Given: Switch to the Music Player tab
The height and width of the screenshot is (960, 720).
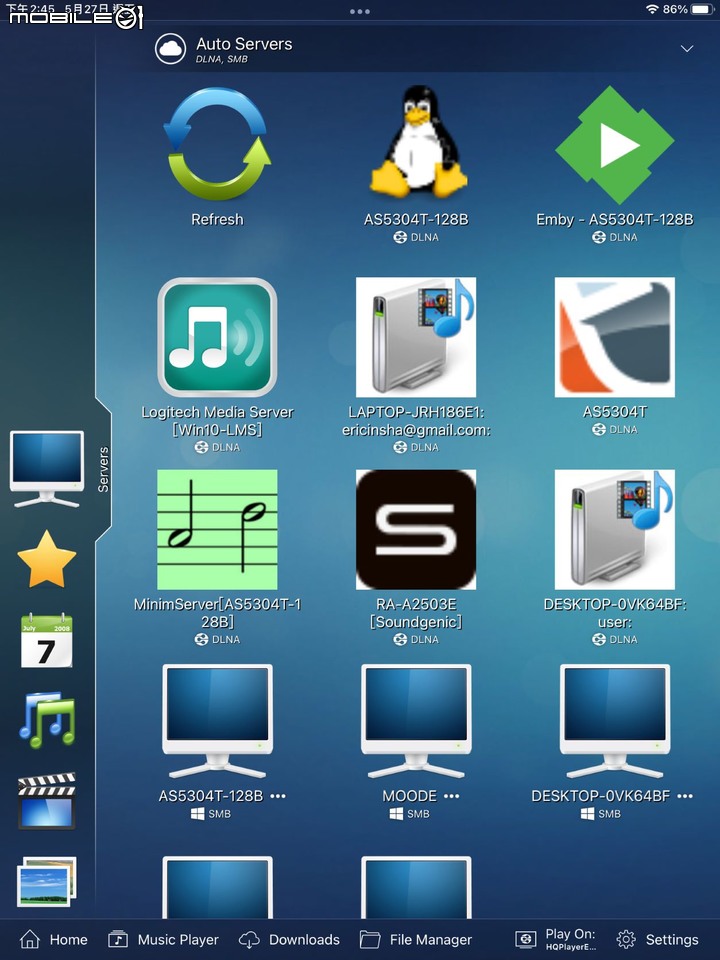Looking at the screenshot, I should [x=163, y=939].
